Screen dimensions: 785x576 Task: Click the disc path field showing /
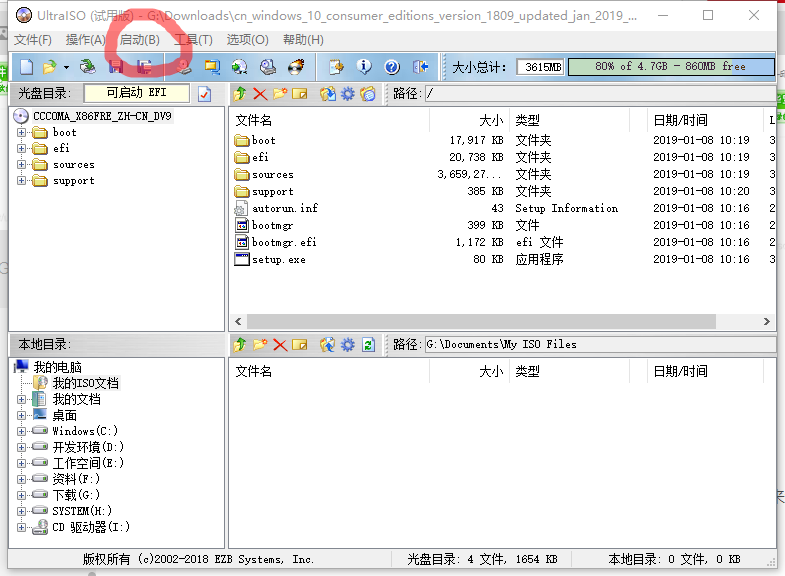tap(600, 94)
